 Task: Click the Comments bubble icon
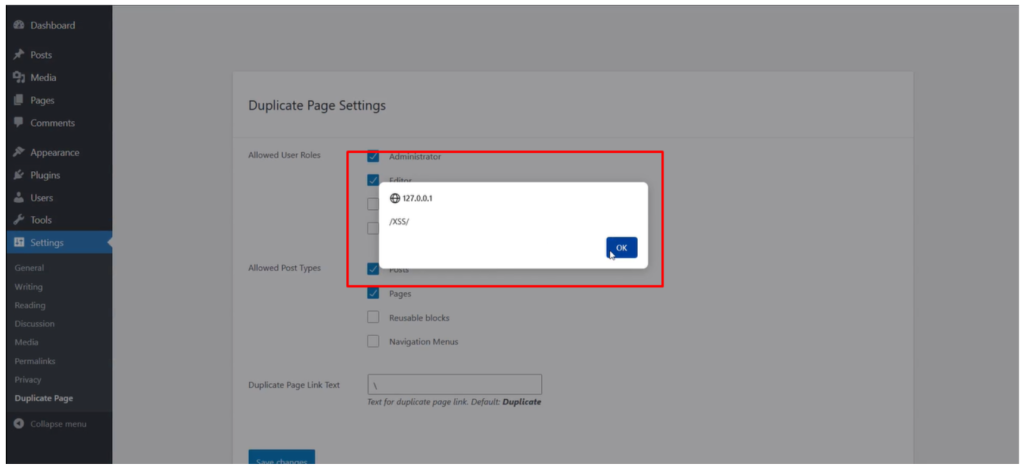tap(18, 123)
